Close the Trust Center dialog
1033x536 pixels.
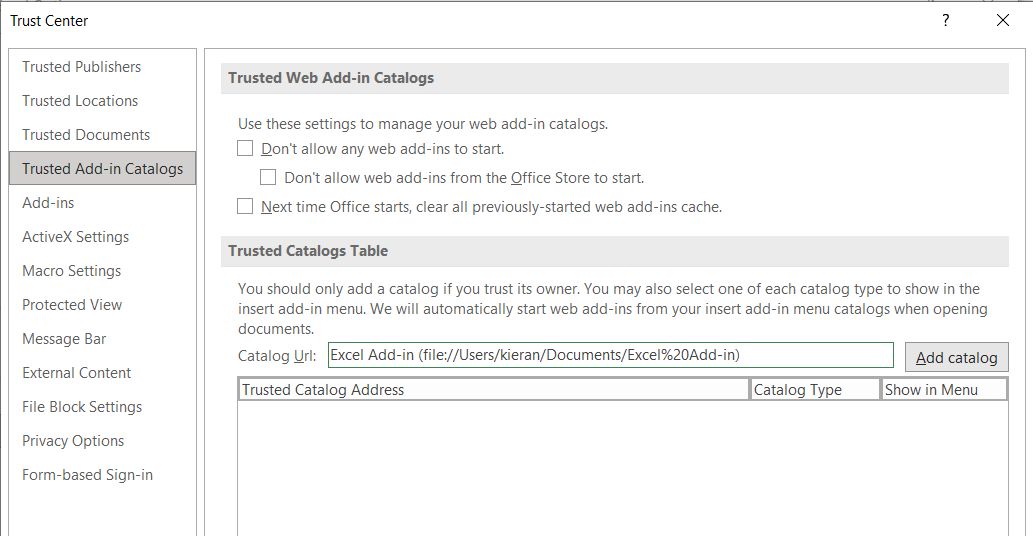1003,20
